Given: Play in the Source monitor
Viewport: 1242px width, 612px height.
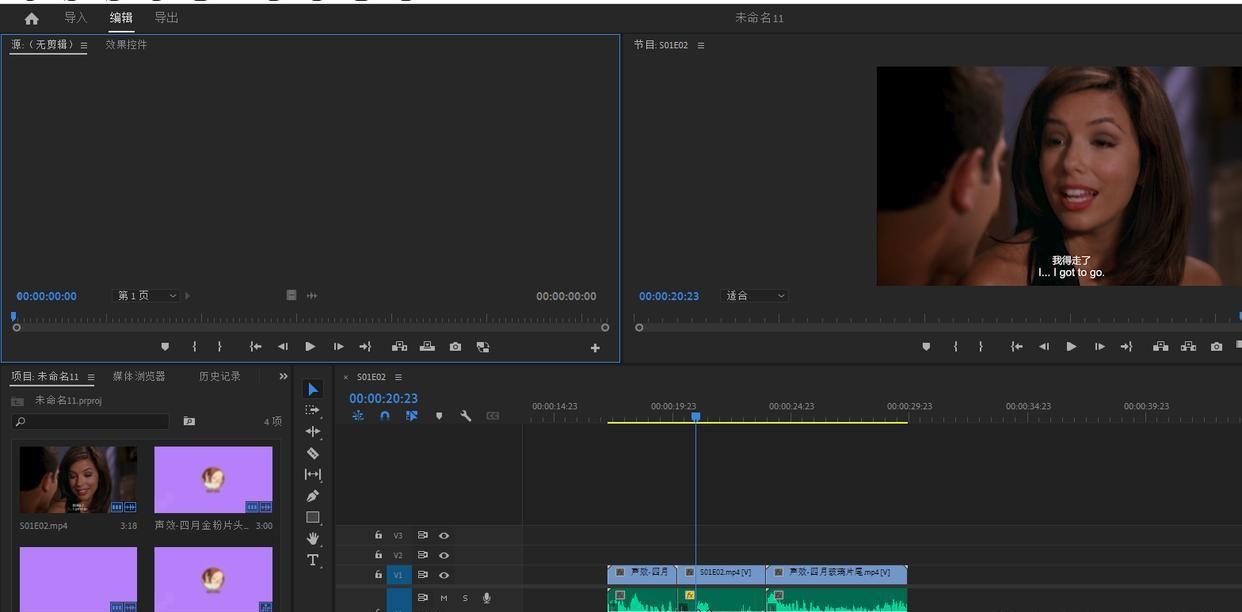Looking at the screenshot, I should (310, 347).
